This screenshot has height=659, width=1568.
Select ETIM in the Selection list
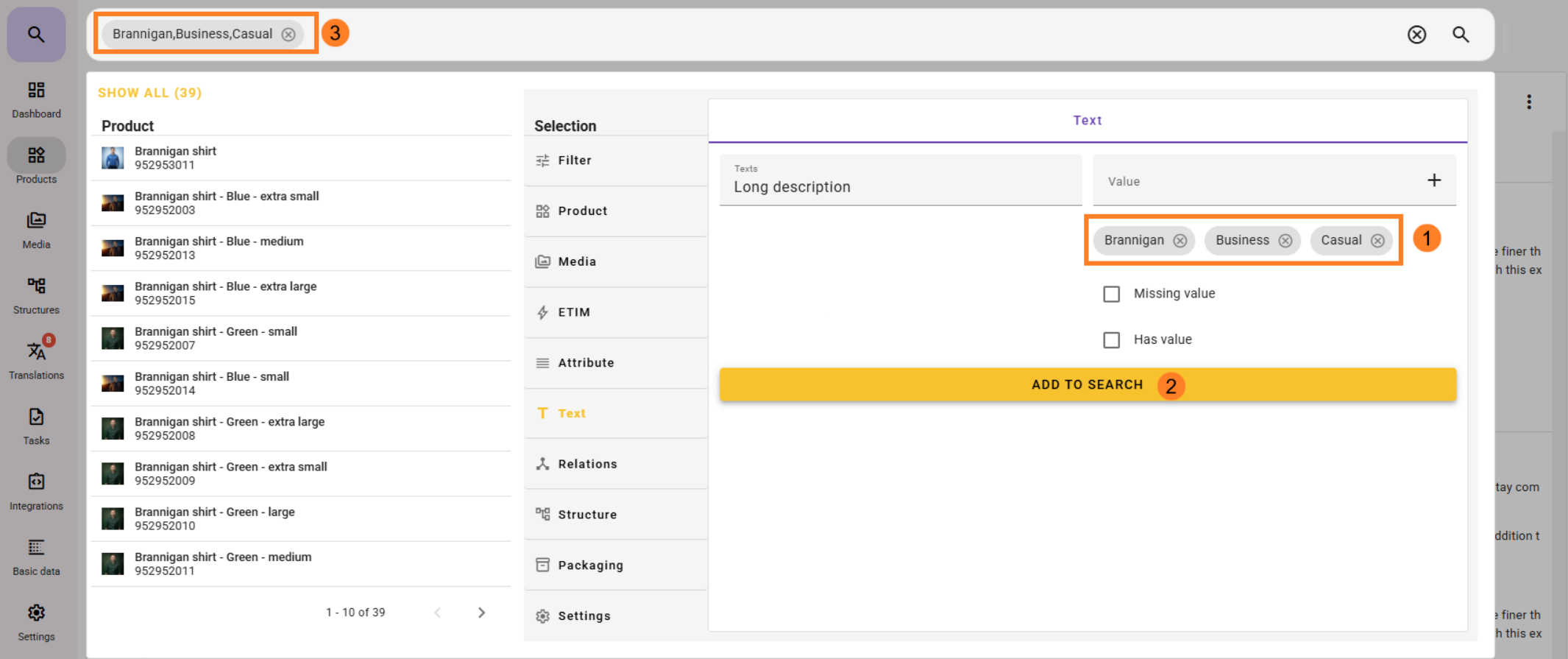573,312
